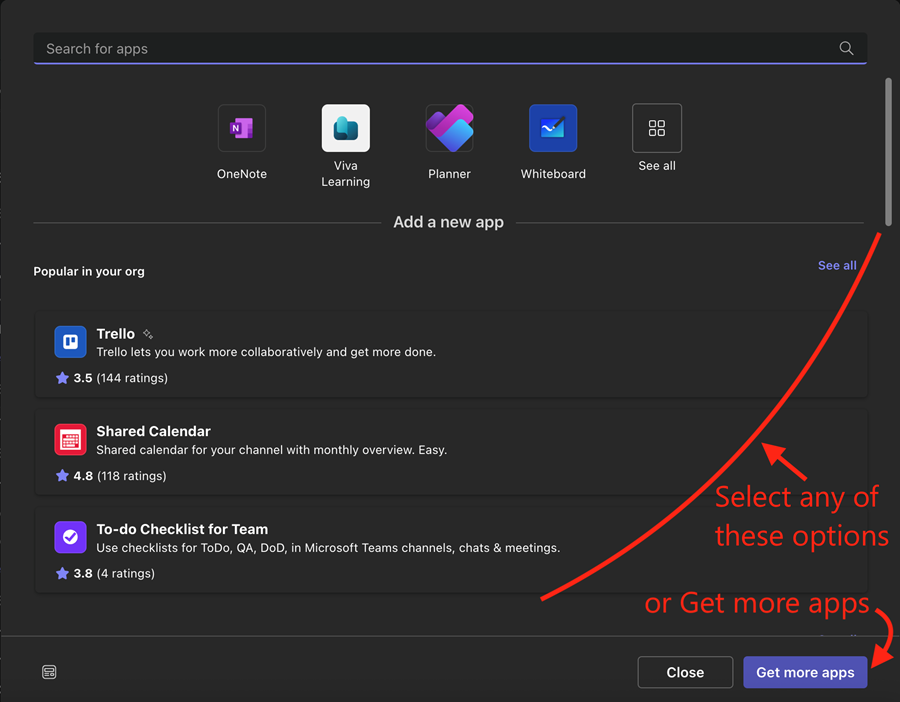Click the Popular in your org heading
The width and height of the screenshot is (900, 702).
click(x=89, y=271)
